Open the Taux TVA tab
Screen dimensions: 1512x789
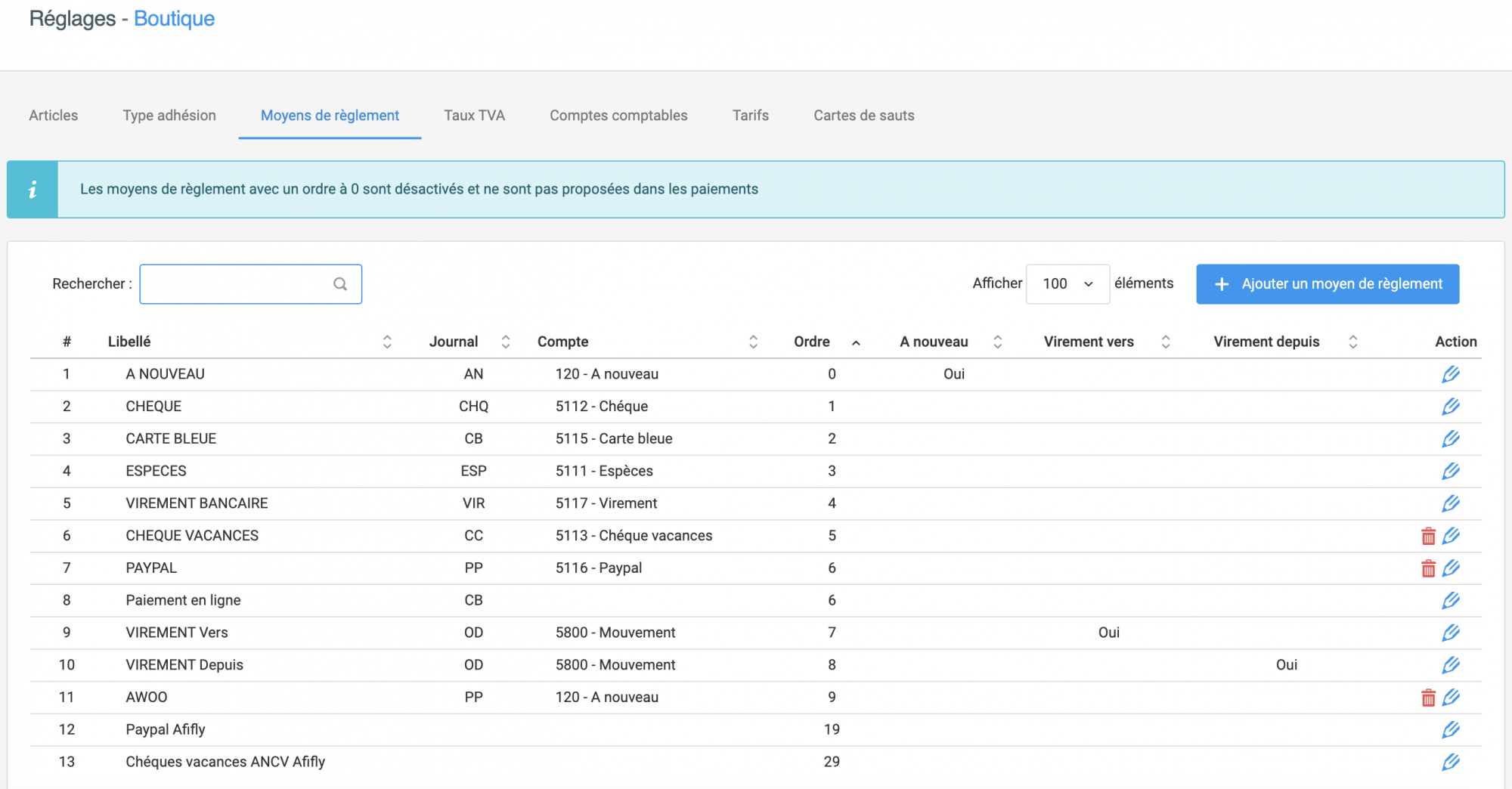pos(474,116)
